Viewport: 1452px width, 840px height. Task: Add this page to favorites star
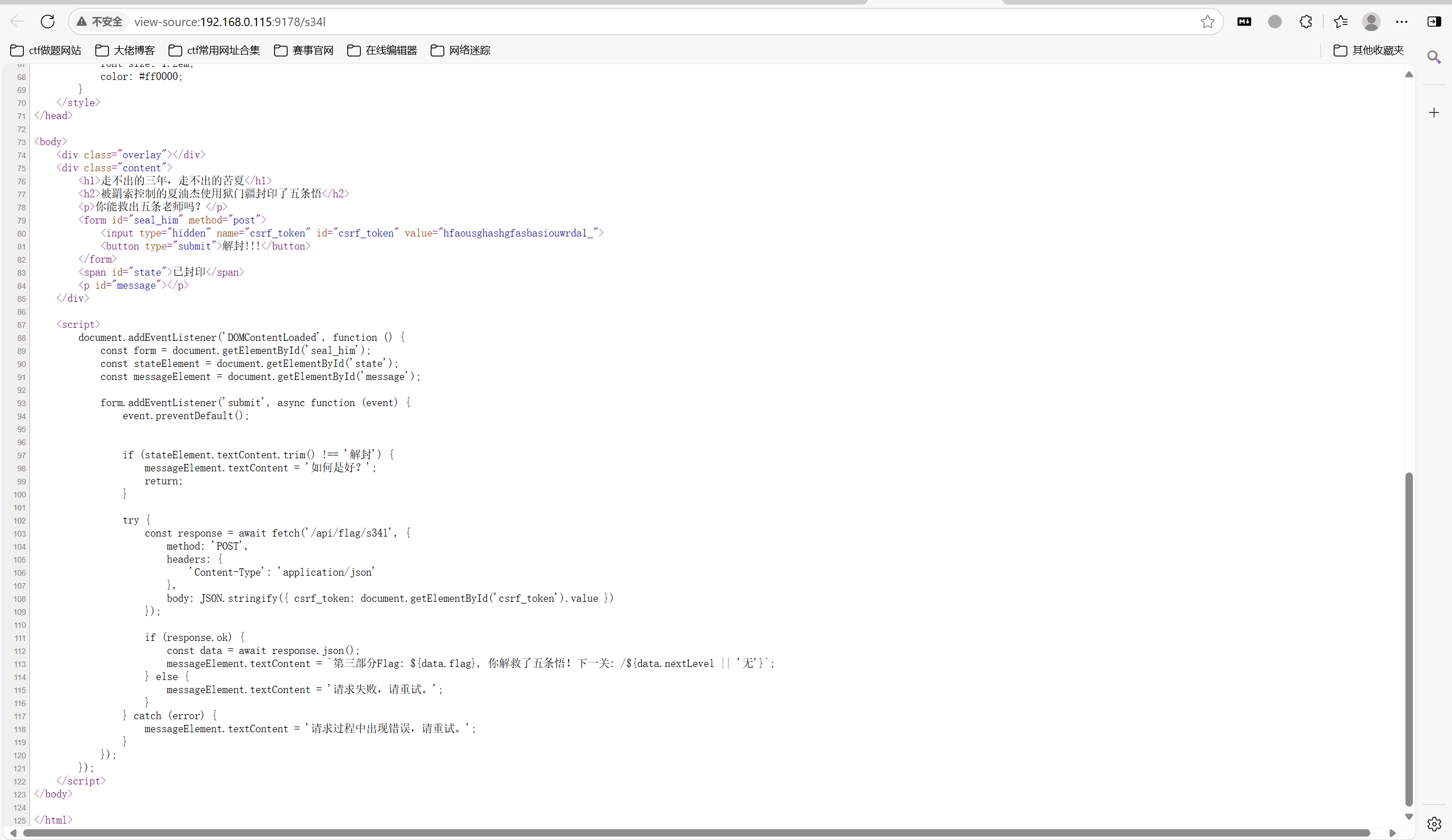1207,22
